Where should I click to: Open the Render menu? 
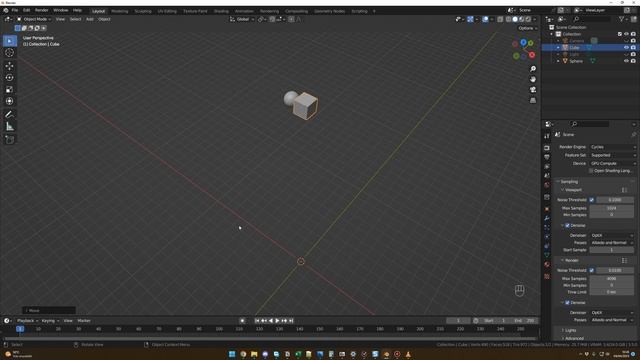coord(42,10)
